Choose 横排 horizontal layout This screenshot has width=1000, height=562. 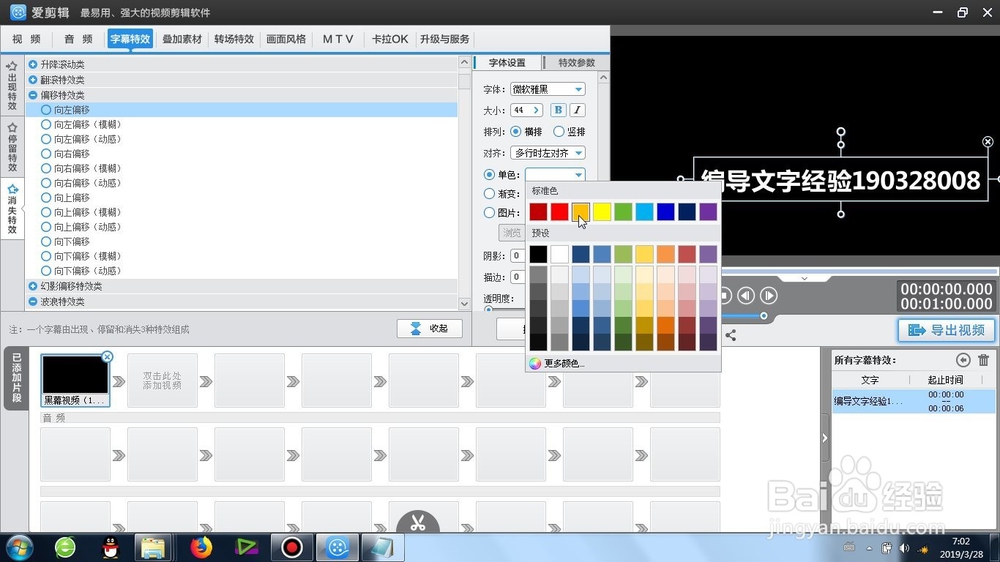pos(515,131)
